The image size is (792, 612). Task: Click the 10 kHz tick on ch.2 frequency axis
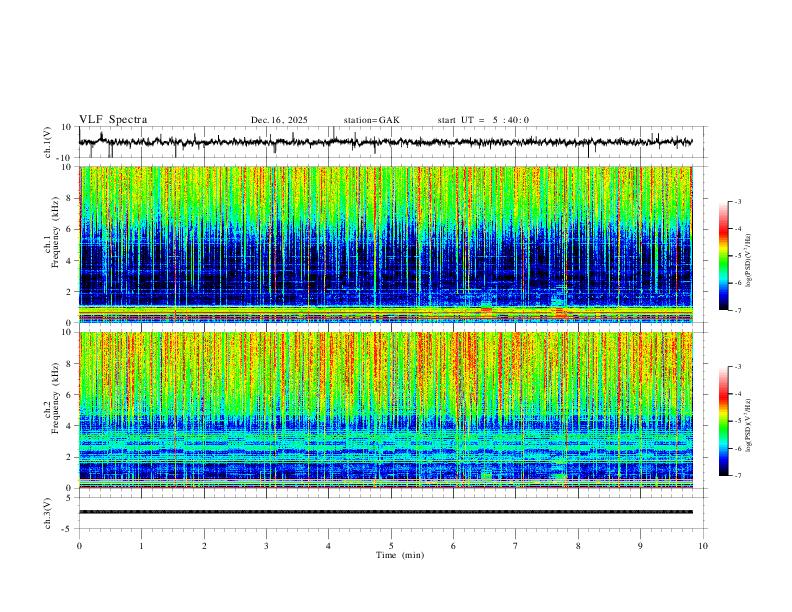(x=68, y=332)
